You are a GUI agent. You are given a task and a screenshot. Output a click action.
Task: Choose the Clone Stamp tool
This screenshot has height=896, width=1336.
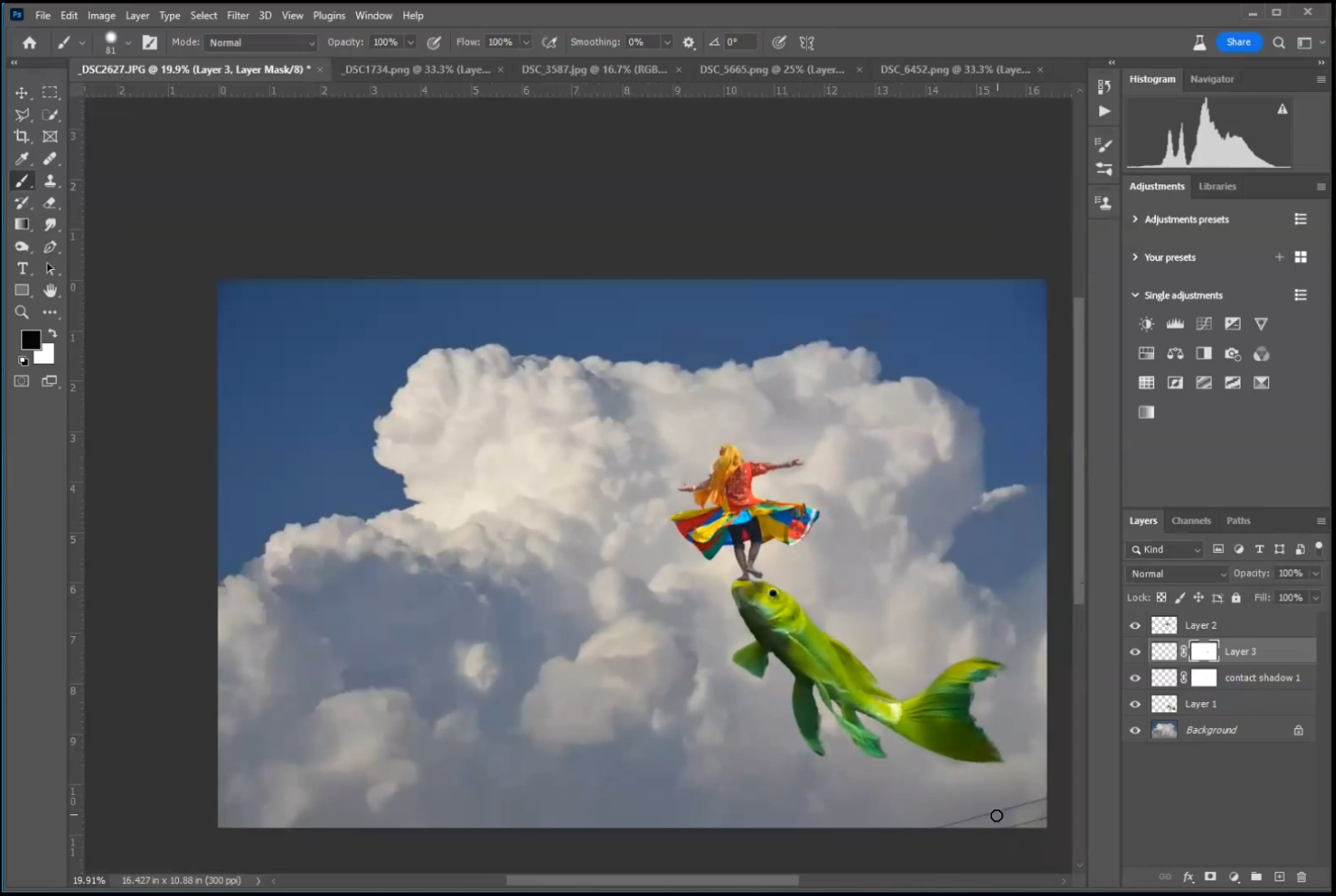[51, 181]
